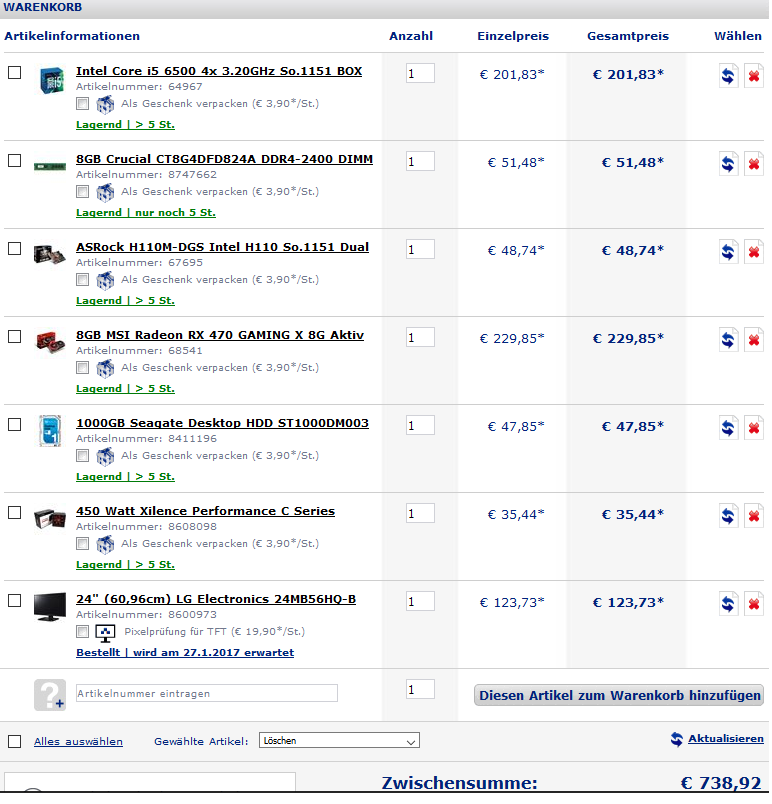The height and width of the screenshot is (804, 772).
Task: Click gift wrap icon for ASRock H110M-DGS
Action: click(x=105, y=280)
